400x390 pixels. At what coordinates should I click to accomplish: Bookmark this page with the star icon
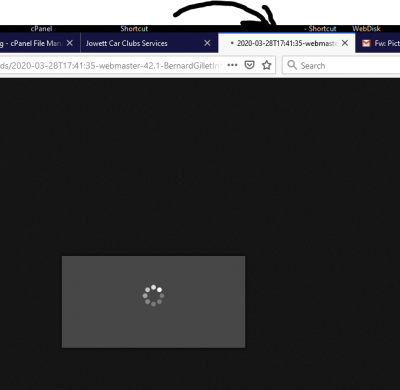click(266, 65)
